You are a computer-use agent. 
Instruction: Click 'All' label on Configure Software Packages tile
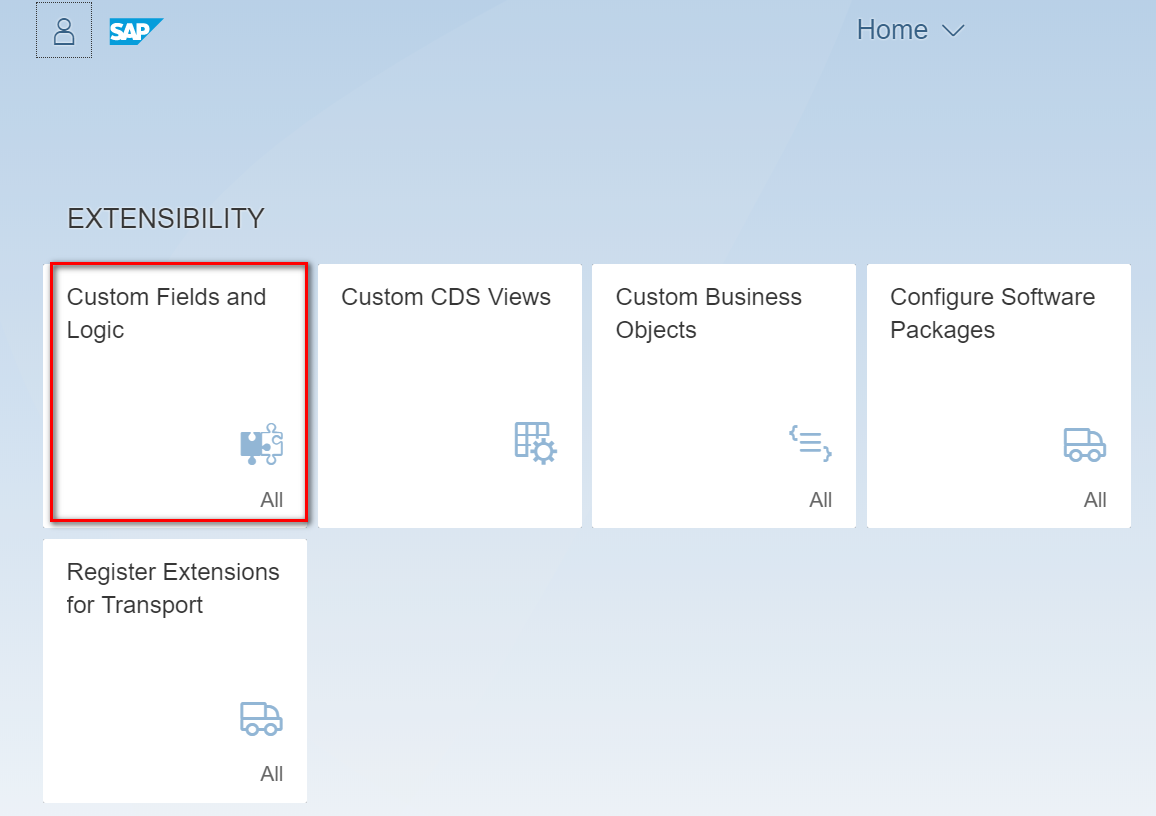[1095, 500]
